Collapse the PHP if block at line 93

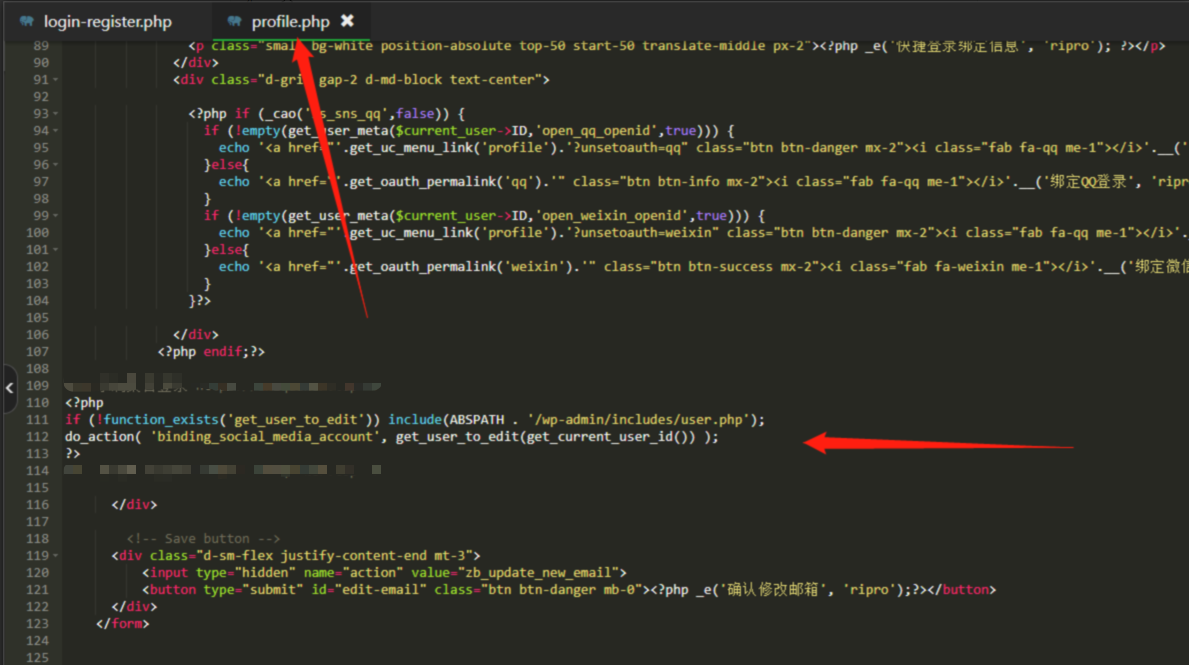(x=56, y=114)
